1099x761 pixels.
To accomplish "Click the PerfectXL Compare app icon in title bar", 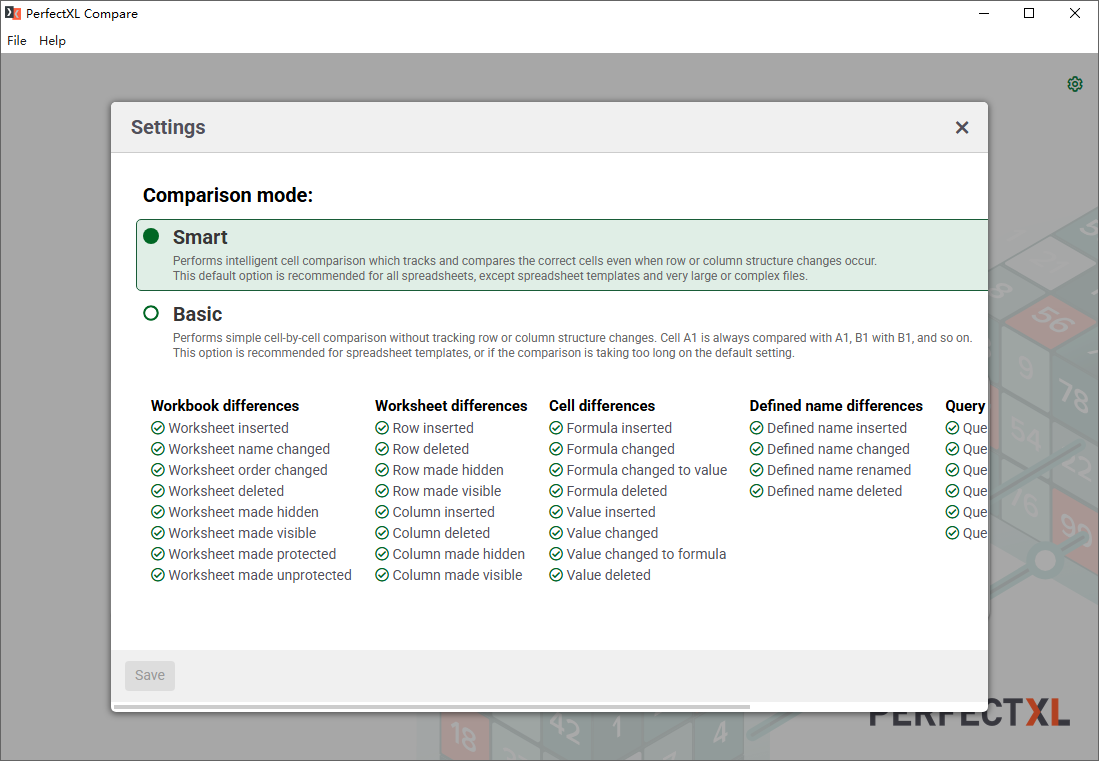I will 13,13.
